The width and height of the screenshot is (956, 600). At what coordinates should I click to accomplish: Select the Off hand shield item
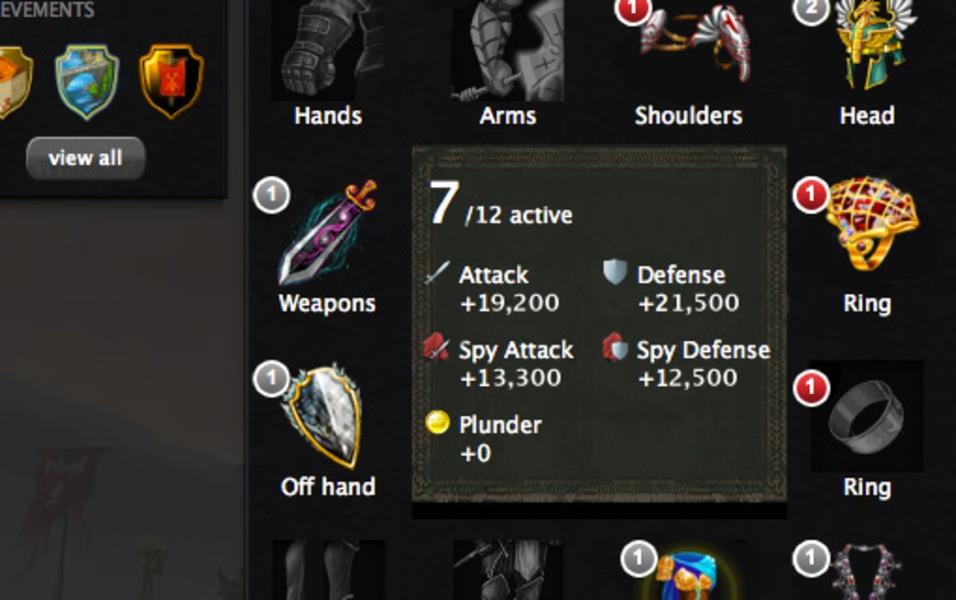tap(324, 416)
